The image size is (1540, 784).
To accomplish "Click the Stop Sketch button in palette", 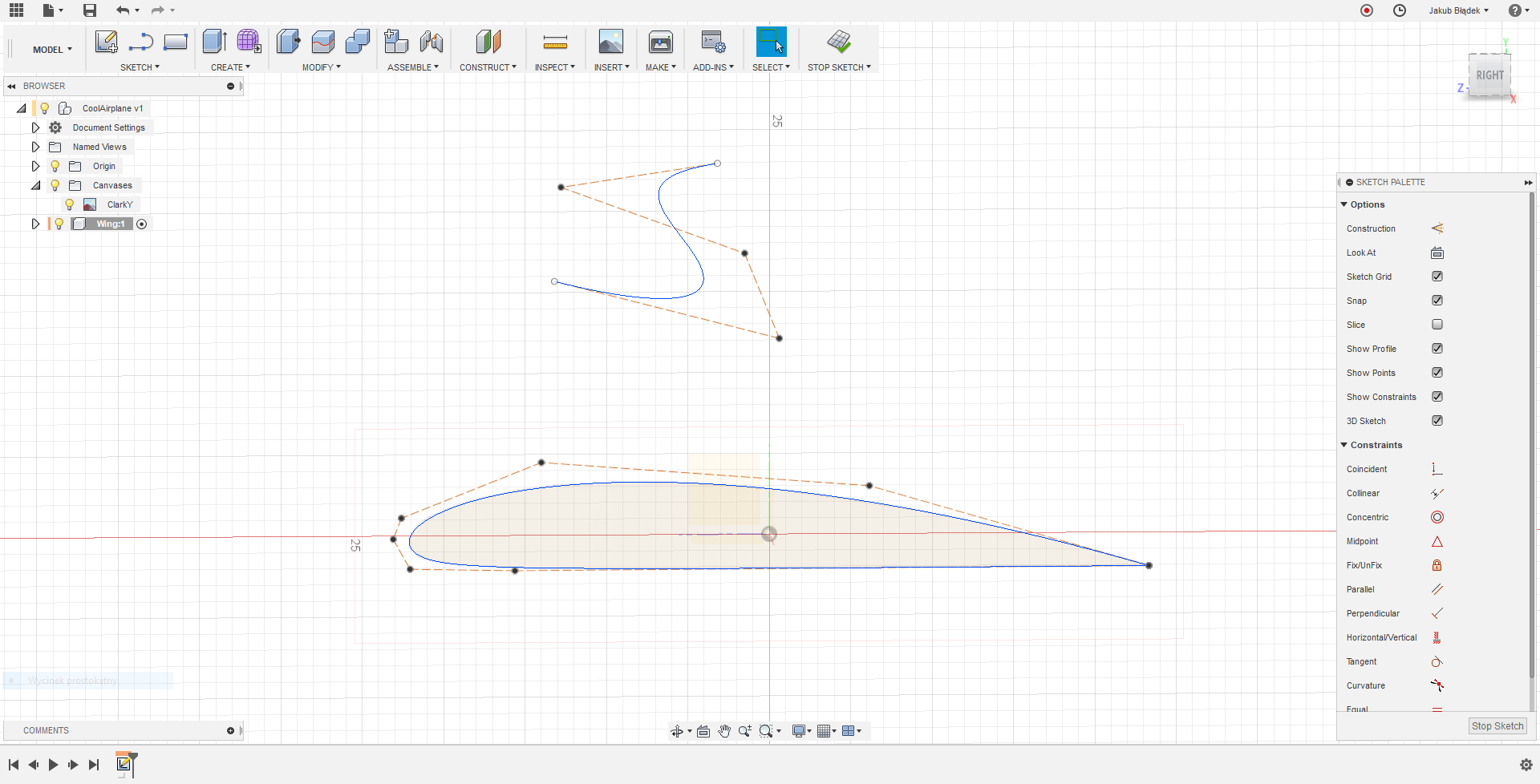I will [1497, 726].
